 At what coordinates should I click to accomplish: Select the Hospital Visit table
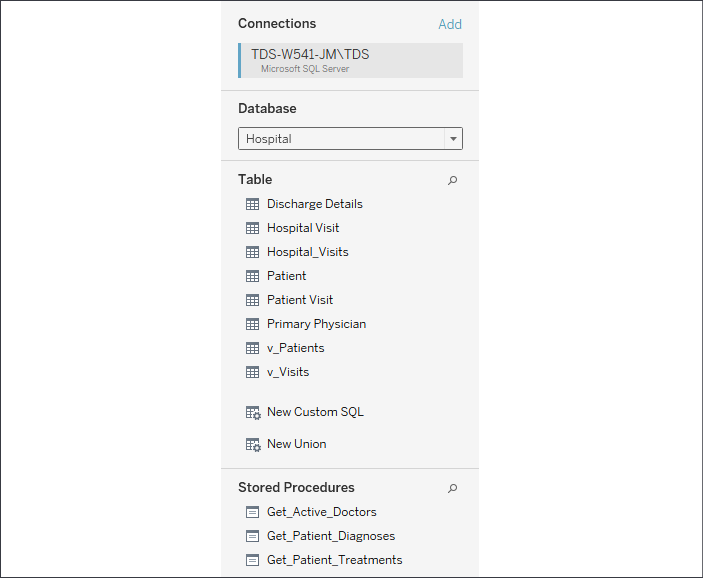tap(303, 228)
